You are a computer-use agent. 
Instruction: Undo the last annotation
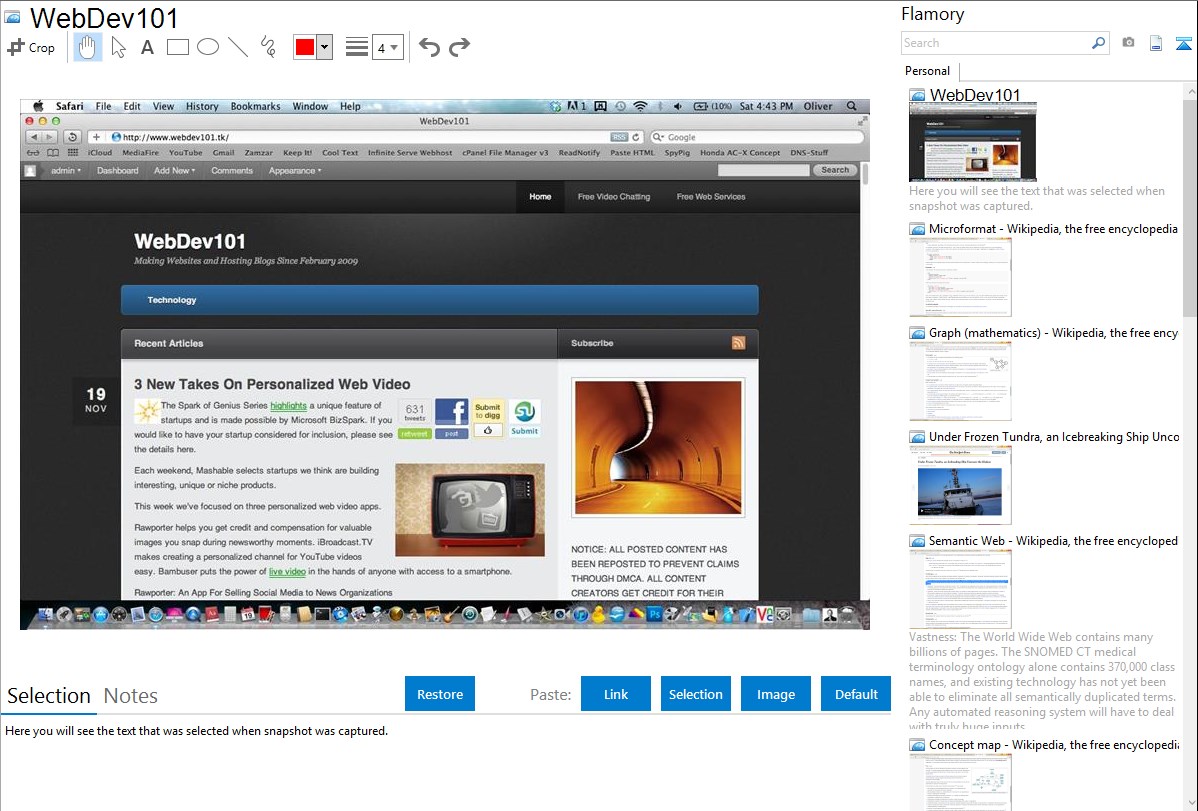(429, 47)
